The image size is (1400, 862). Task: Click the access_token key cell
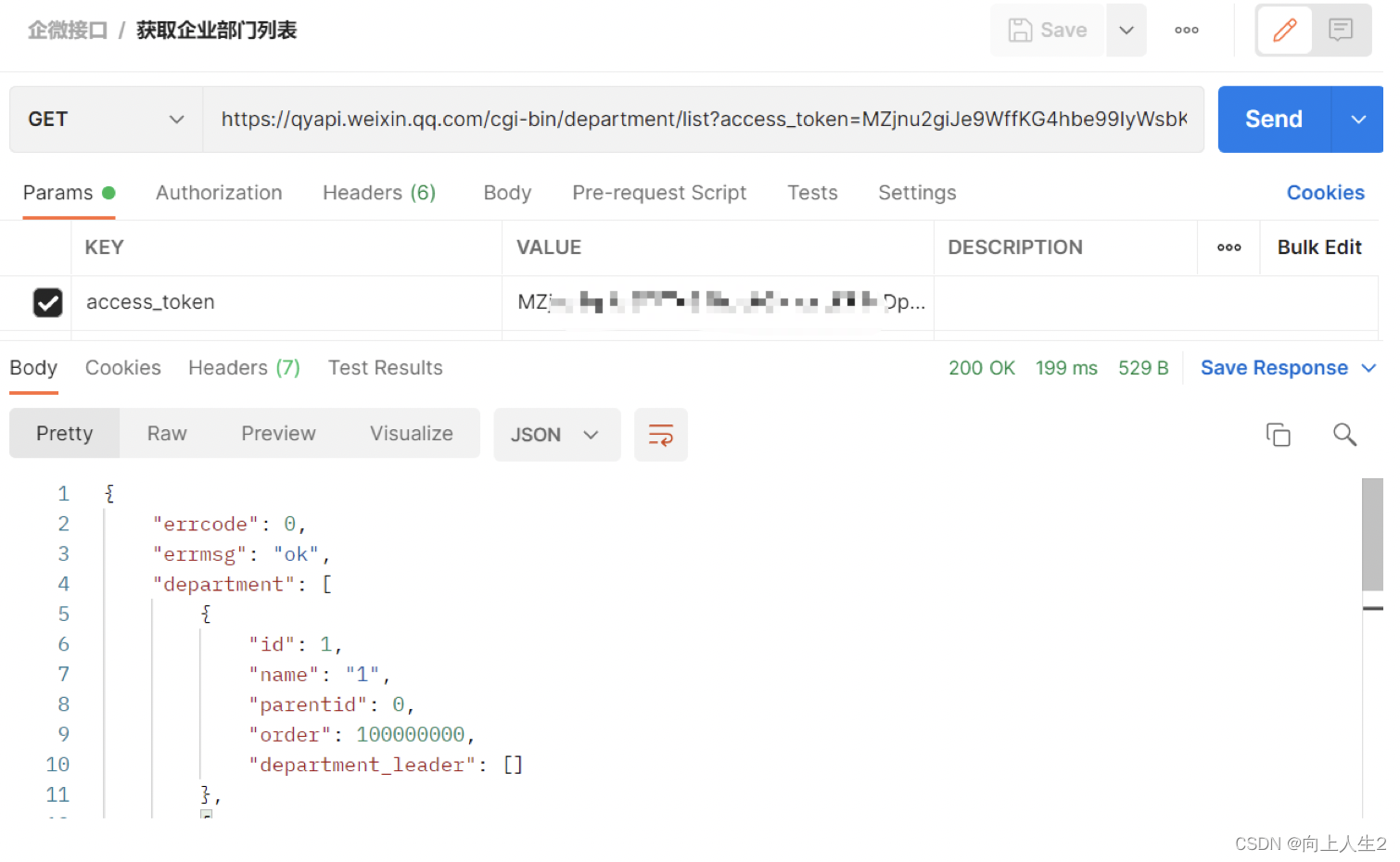(x=286, y=302)
